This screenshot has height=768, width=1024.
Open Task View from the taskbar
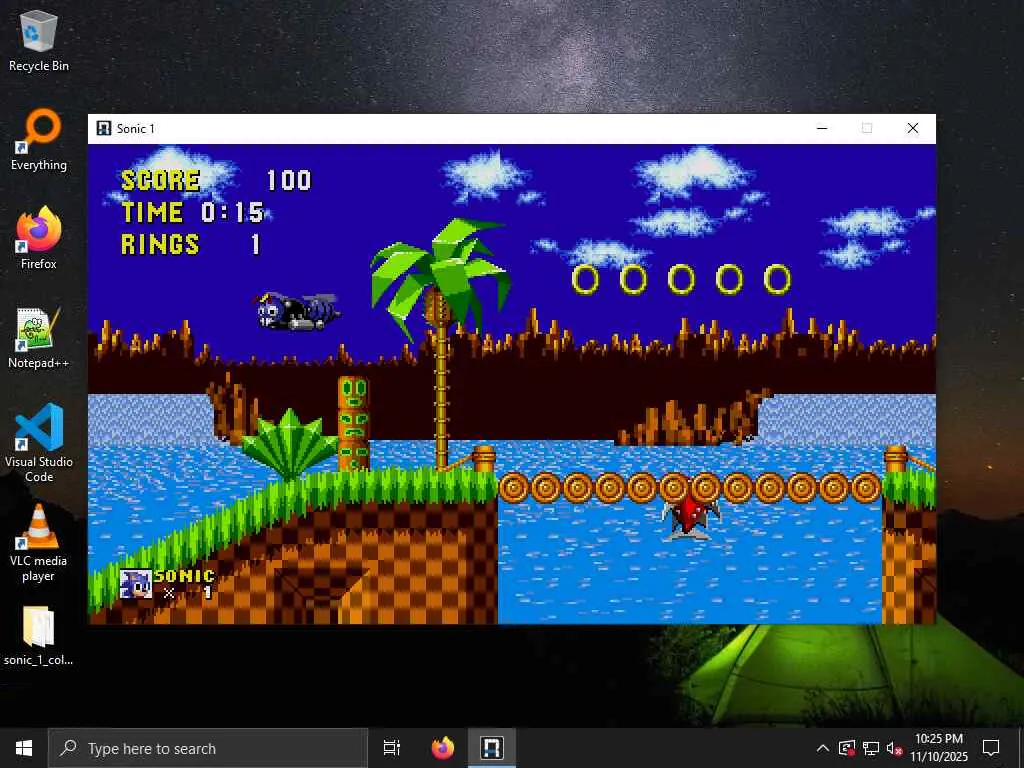point(392,748)
